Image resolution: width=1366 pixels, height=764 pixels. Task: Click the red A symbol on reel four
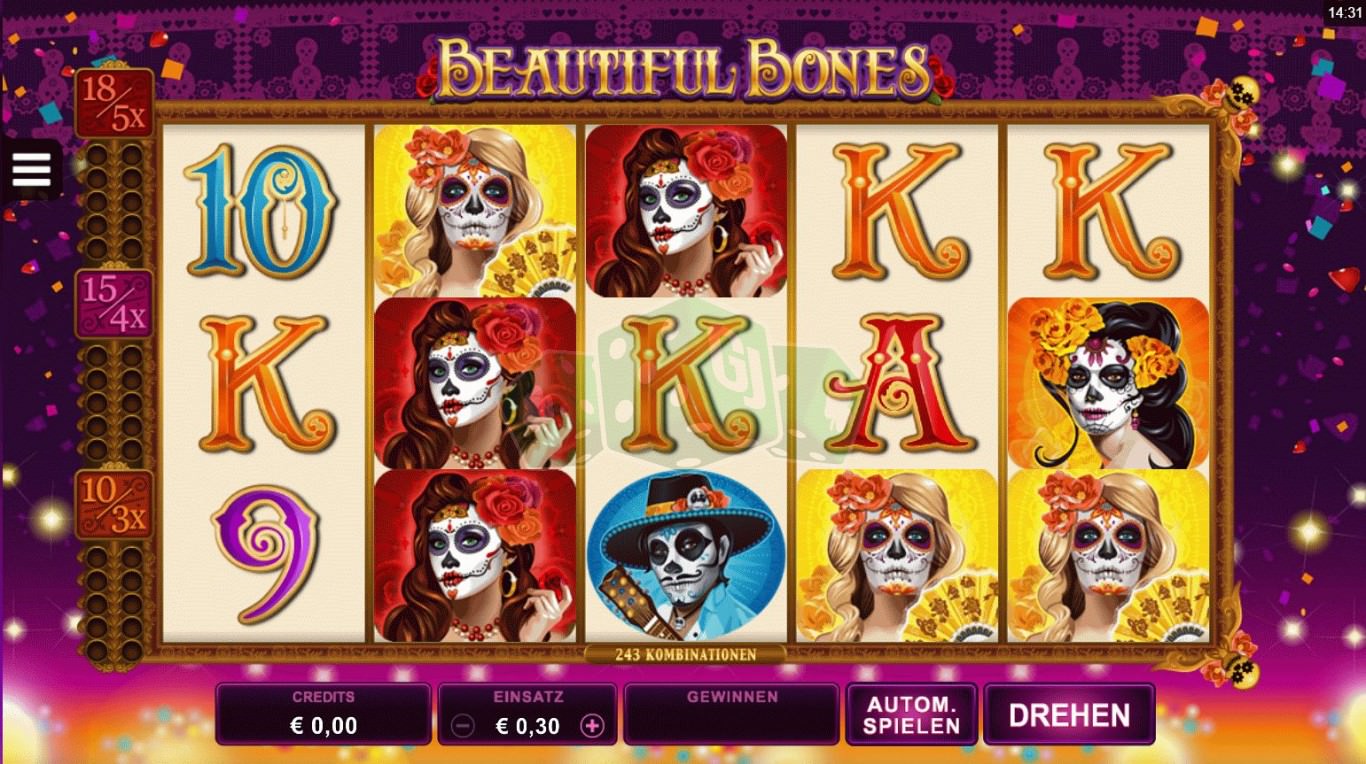[896, 383]
